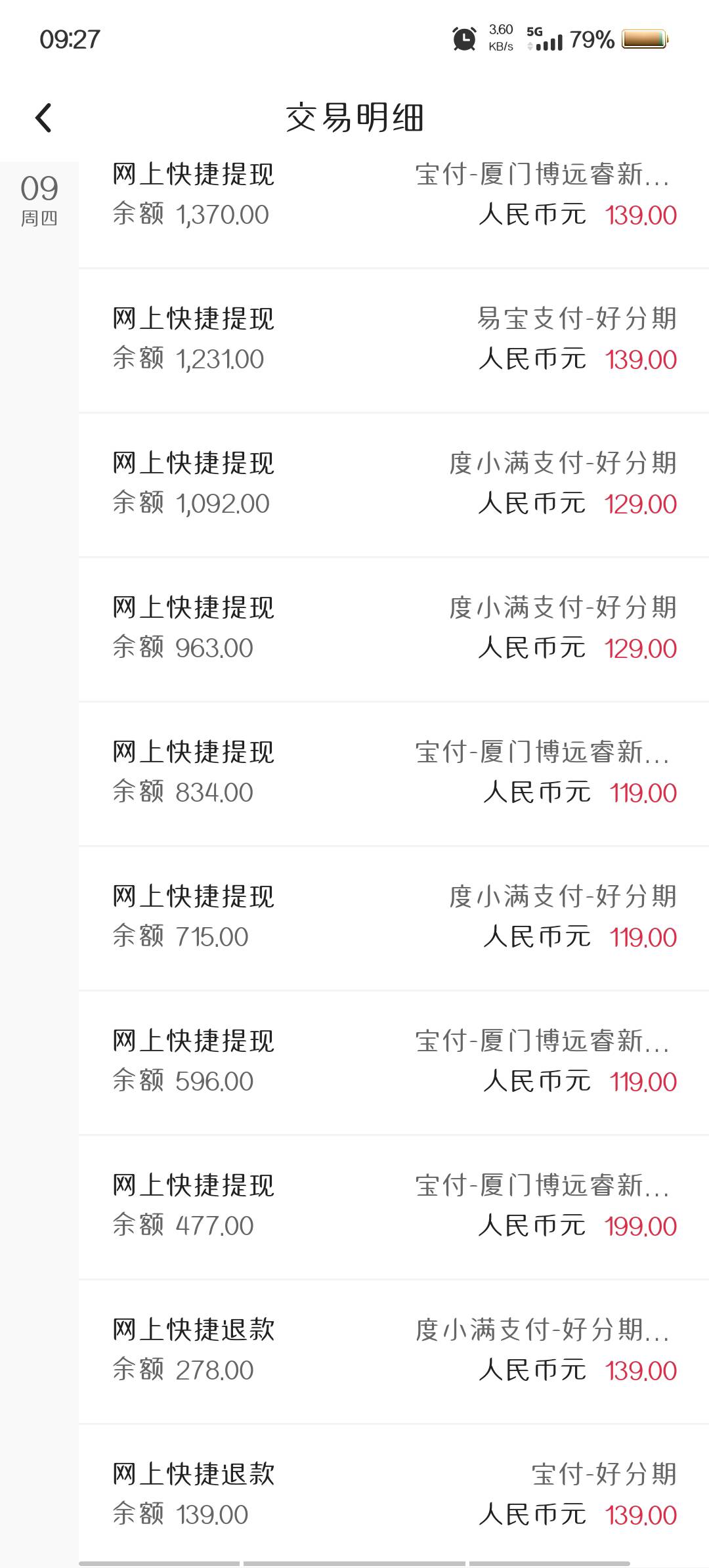Open the transaction with balance 715.00
709x1568 pixels.
pos(394,918)
